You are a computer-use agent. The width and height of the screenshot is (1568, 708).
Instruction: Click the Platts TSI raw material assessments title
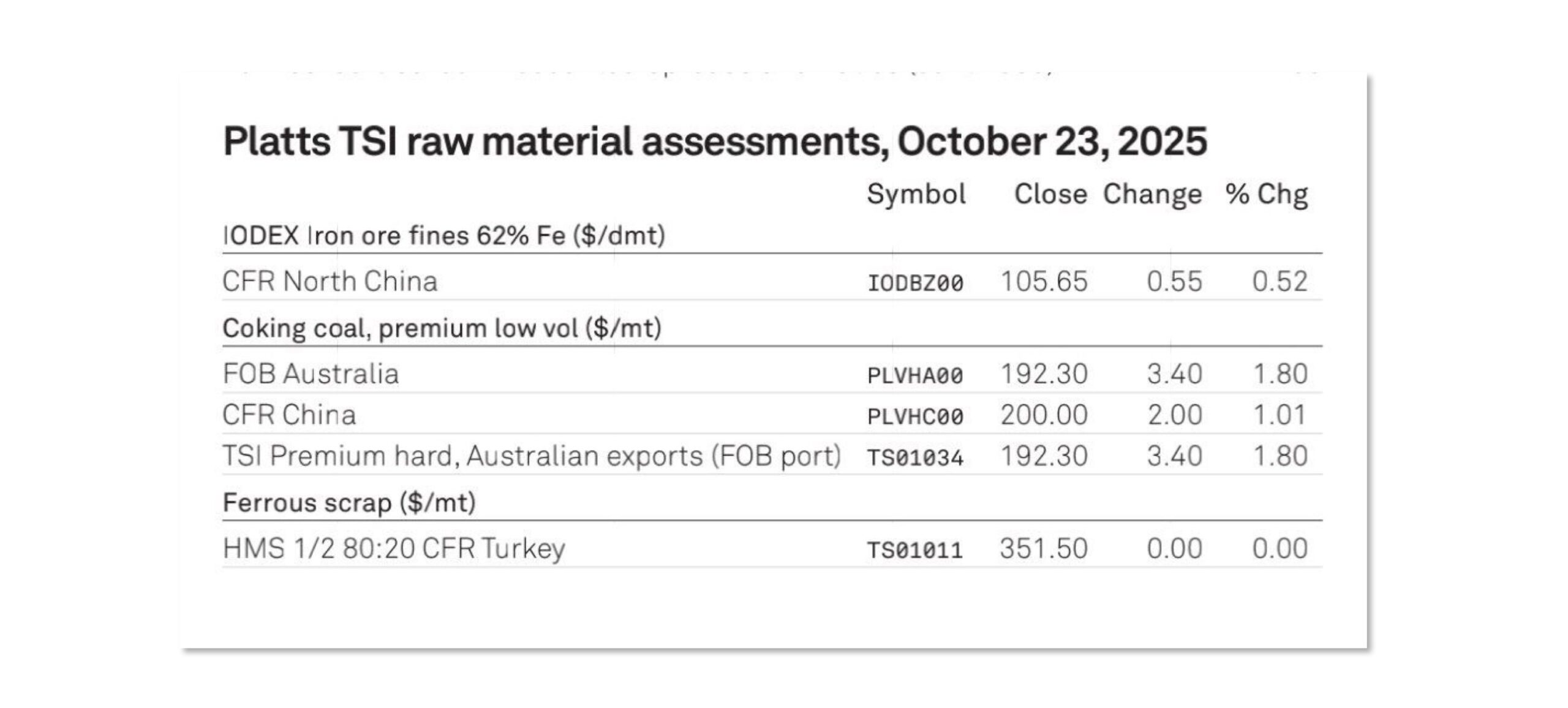(x=714, y=141)
